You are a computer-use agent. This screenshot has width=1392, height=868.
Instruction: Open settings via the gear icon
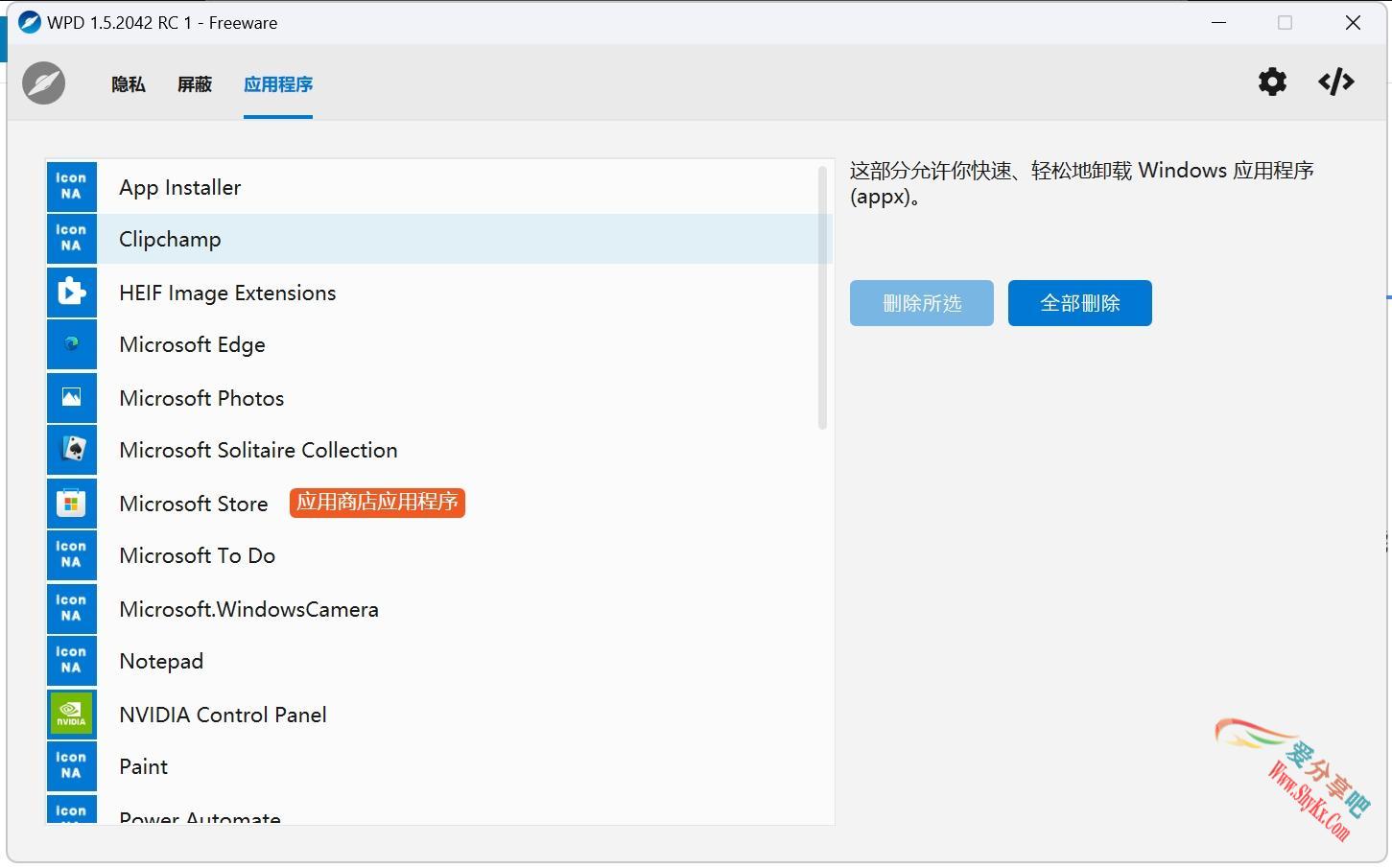tap(1272, 82)
